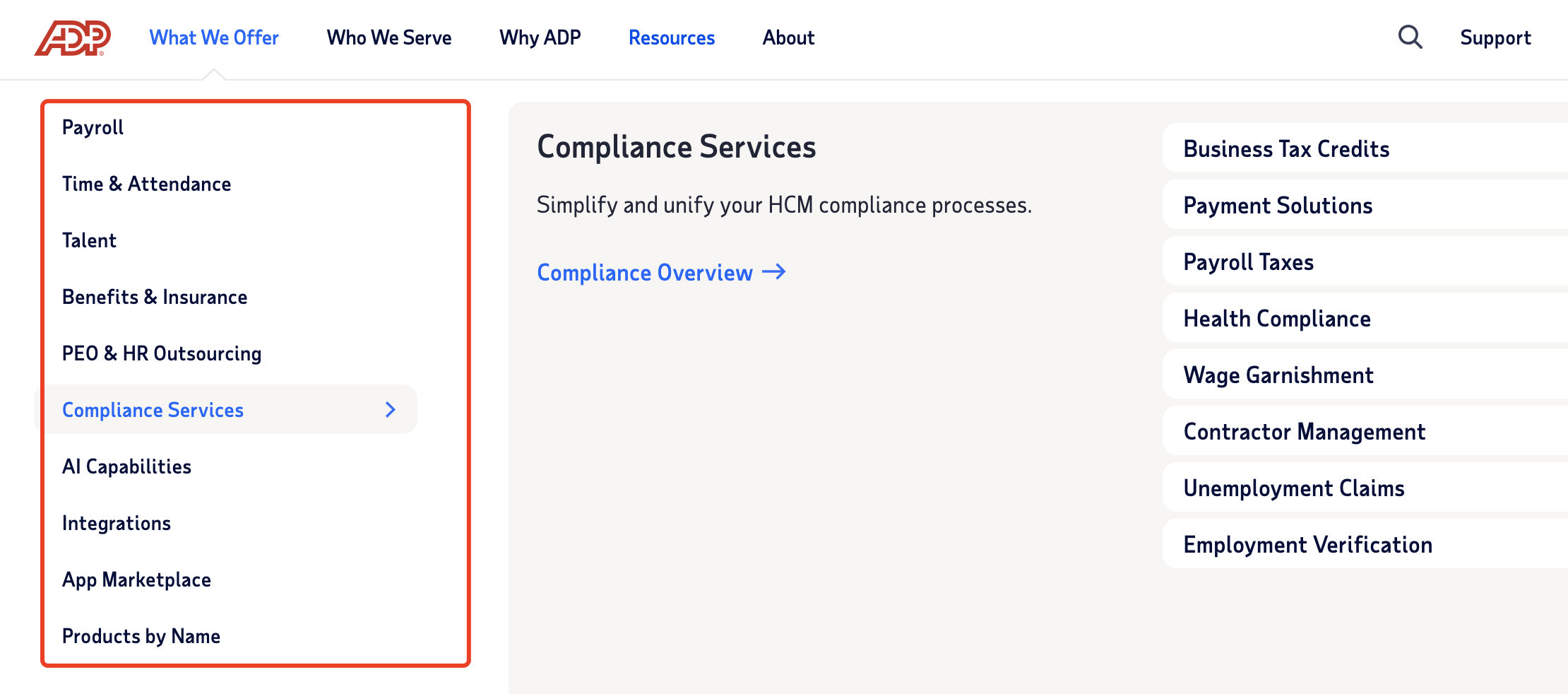
Task: Open the About menu
Action: pyautogui.click(x=788, y=37)
